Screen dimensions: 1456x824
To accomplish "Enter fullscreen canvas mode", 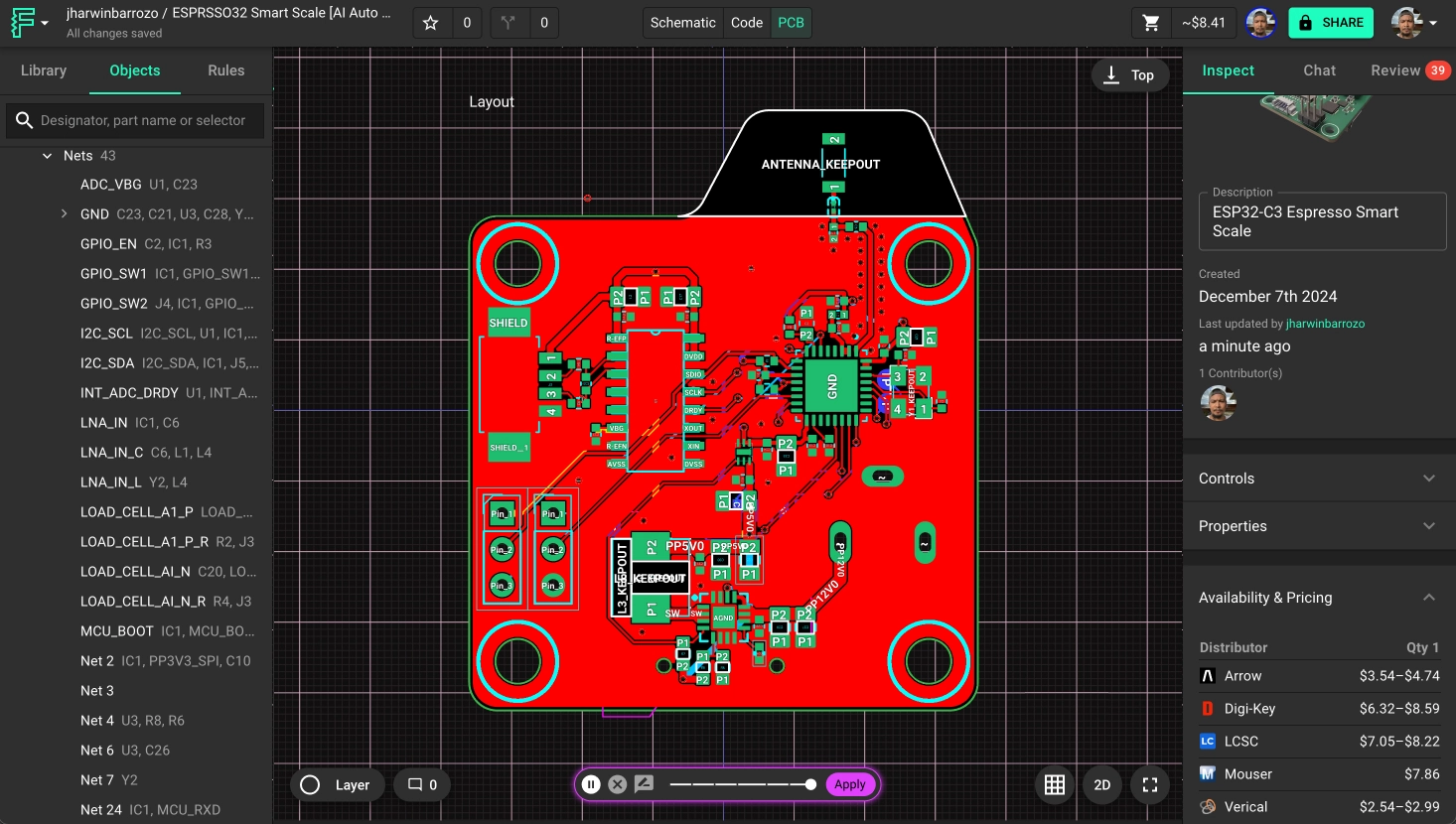I will [1150, 785].
